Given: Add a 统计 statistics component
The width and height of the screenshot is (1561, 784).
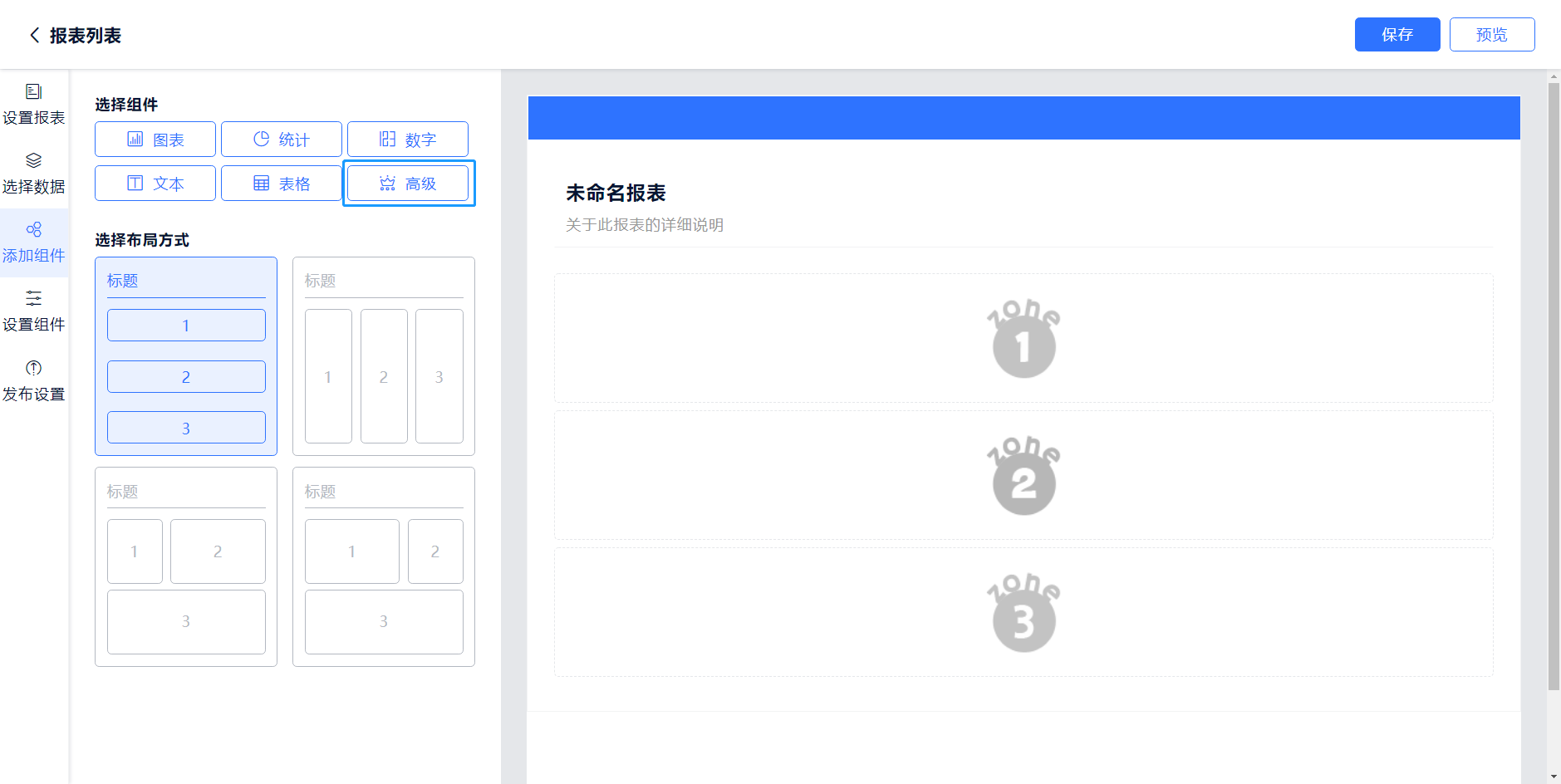Looking at the screenshot, I should [282, 140].
